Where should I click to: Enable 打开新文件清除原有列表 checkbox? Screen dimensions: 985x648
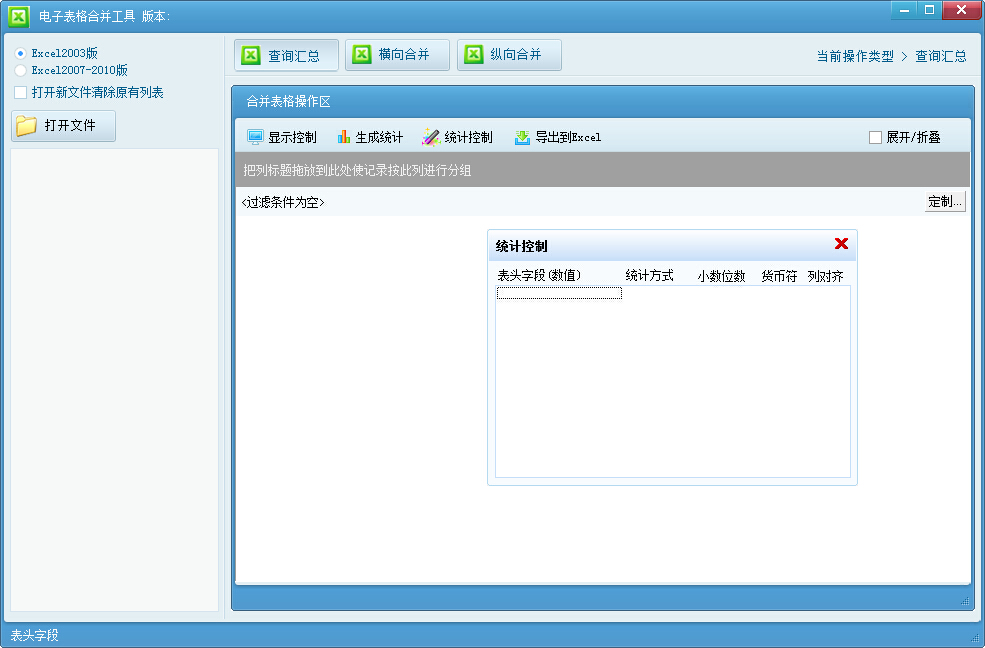[x=21, y=93]
